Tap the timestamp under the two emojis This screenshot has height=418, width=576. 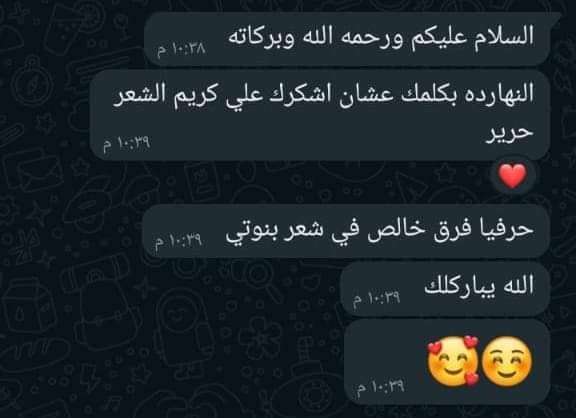(x=380, y=387)
